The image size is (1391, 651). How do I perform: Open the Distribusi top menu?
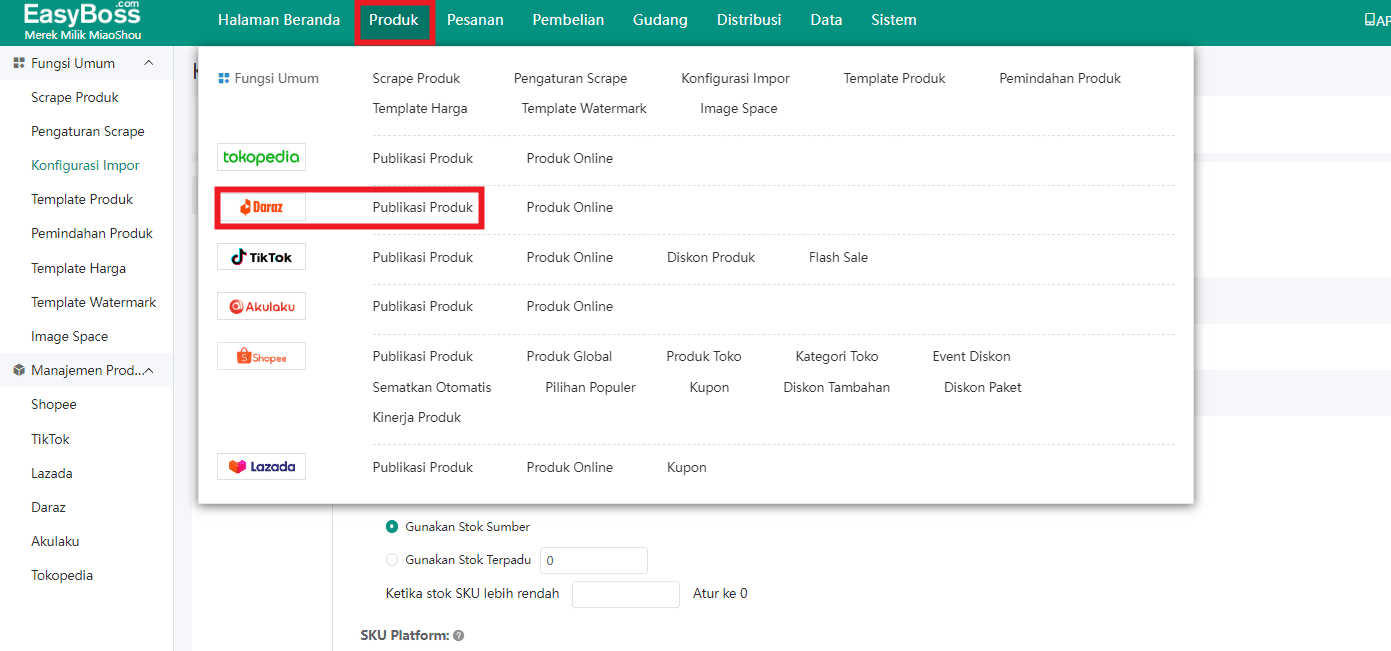pos(749,20)
